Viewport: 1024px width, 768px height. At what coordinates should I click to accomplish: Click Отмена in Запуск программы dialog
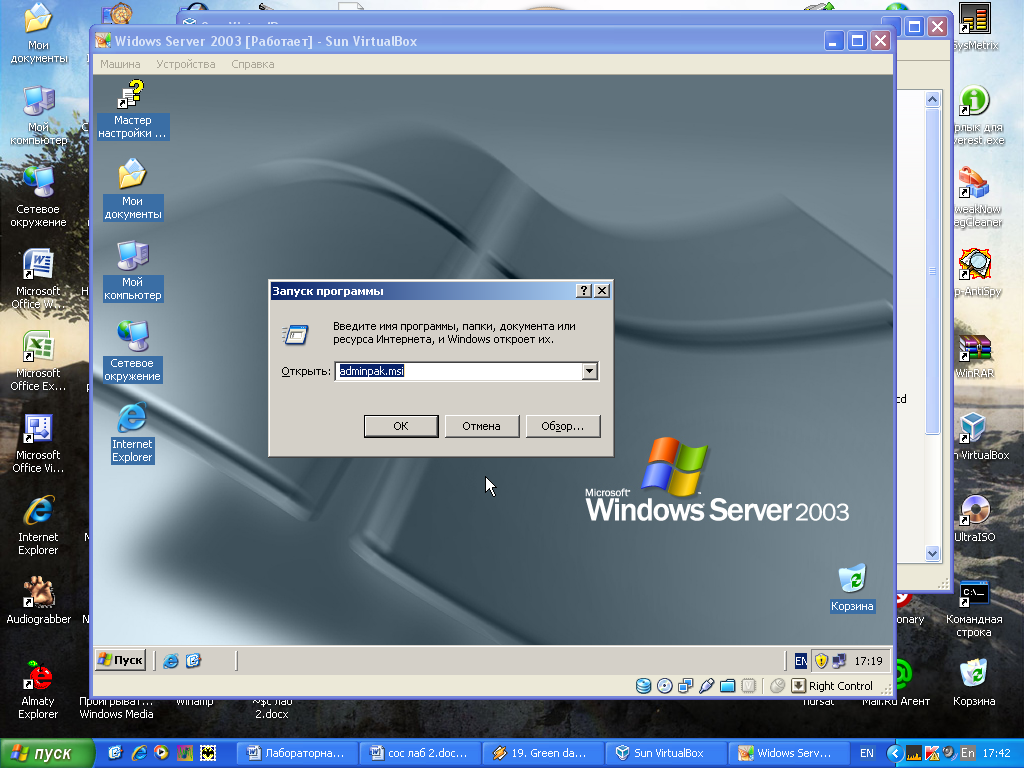click(x=481, y=426)
